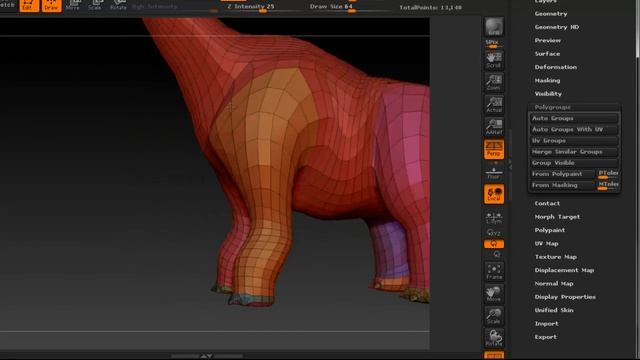
Task: Toggle the orange PolyF button at shelf bottom
Action: coord(494,356)
